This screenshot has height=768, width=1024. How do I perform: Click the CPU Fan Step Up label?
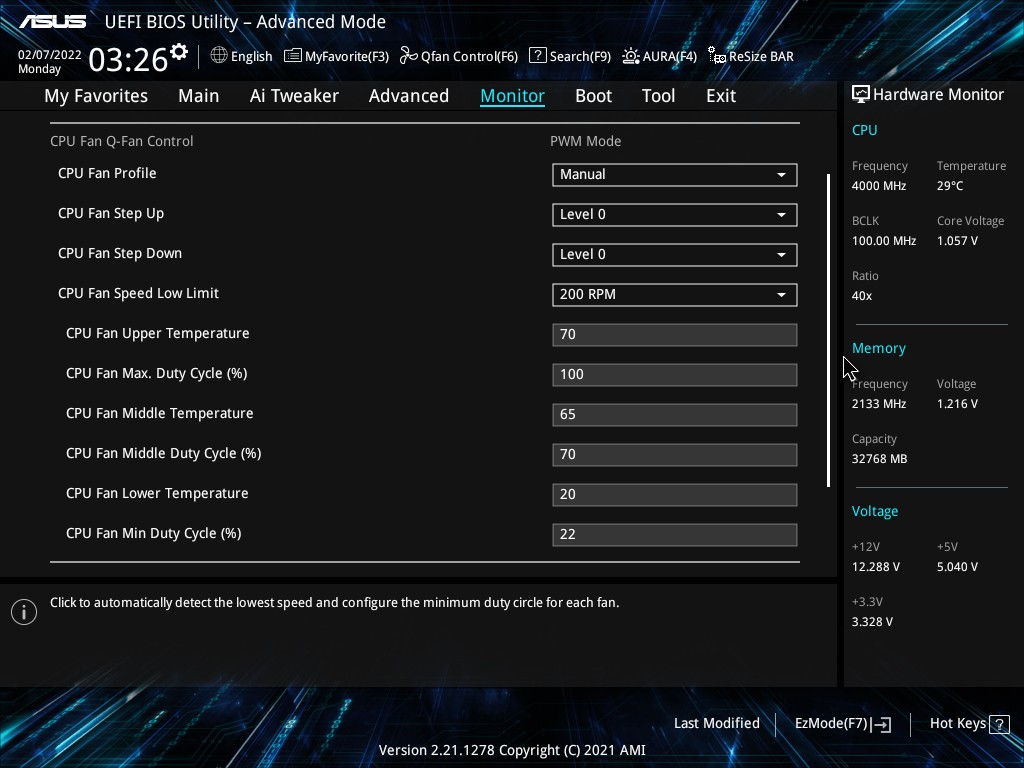coord(111,214)
